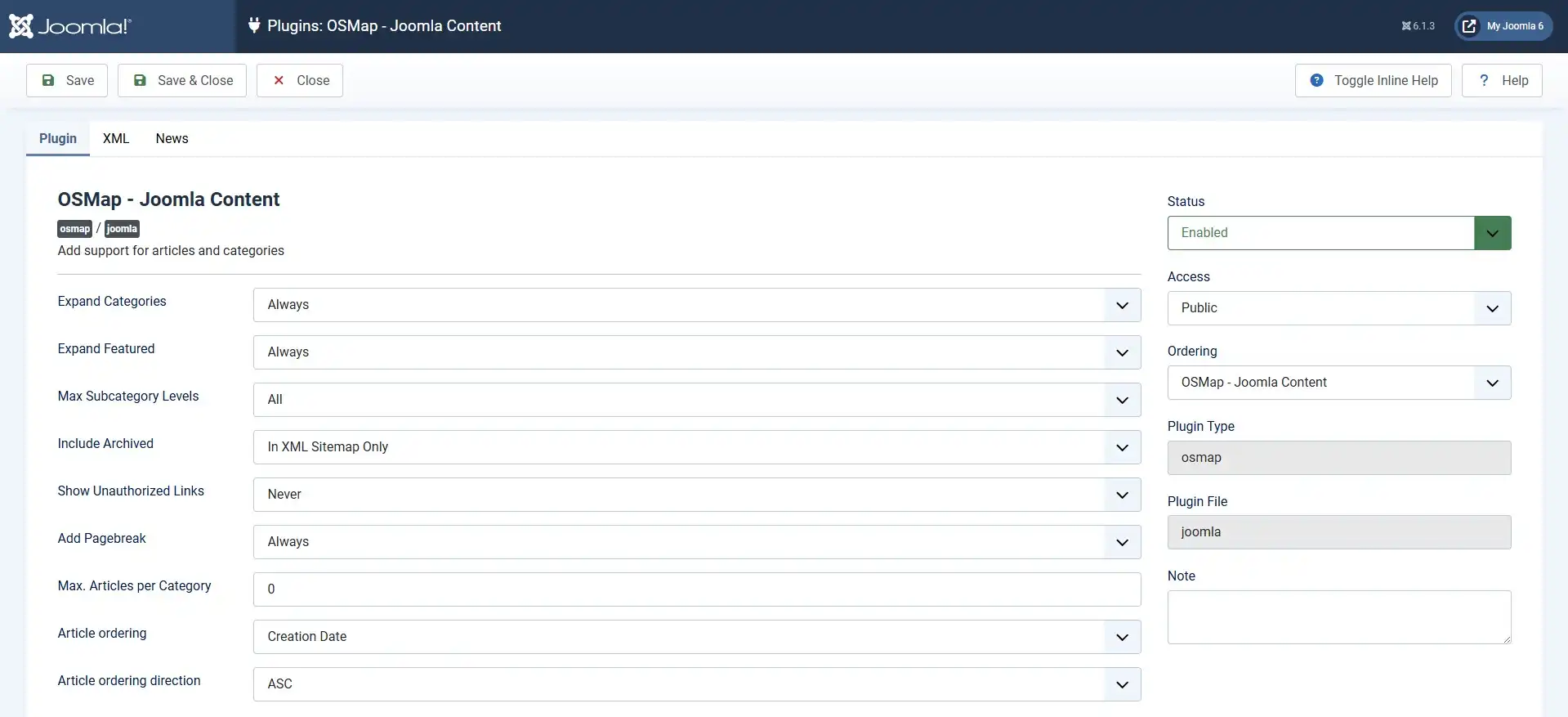Click the Expand Categories label
Screen dimensions: 1568x717
click(112, 302)
